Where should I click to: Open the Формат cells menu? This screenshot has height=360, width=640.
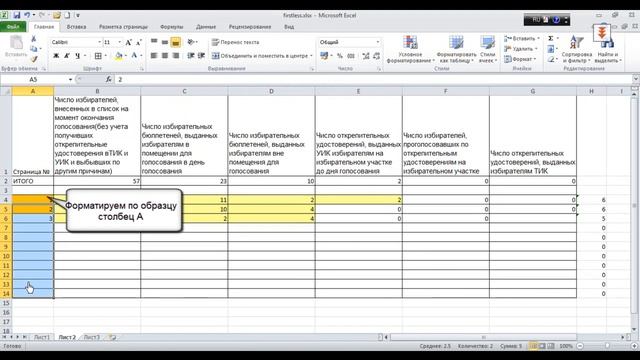(520, 59)
